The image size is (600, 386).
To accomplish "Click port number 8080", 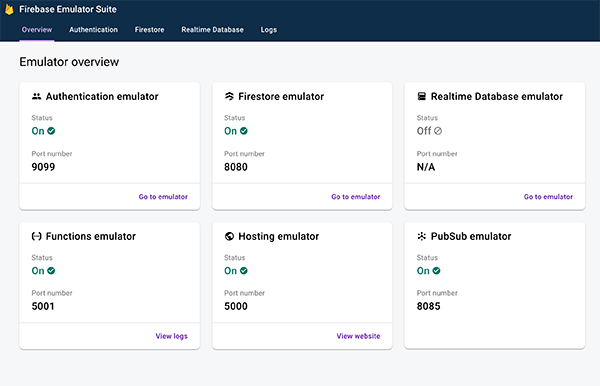I will click(236, 167).
